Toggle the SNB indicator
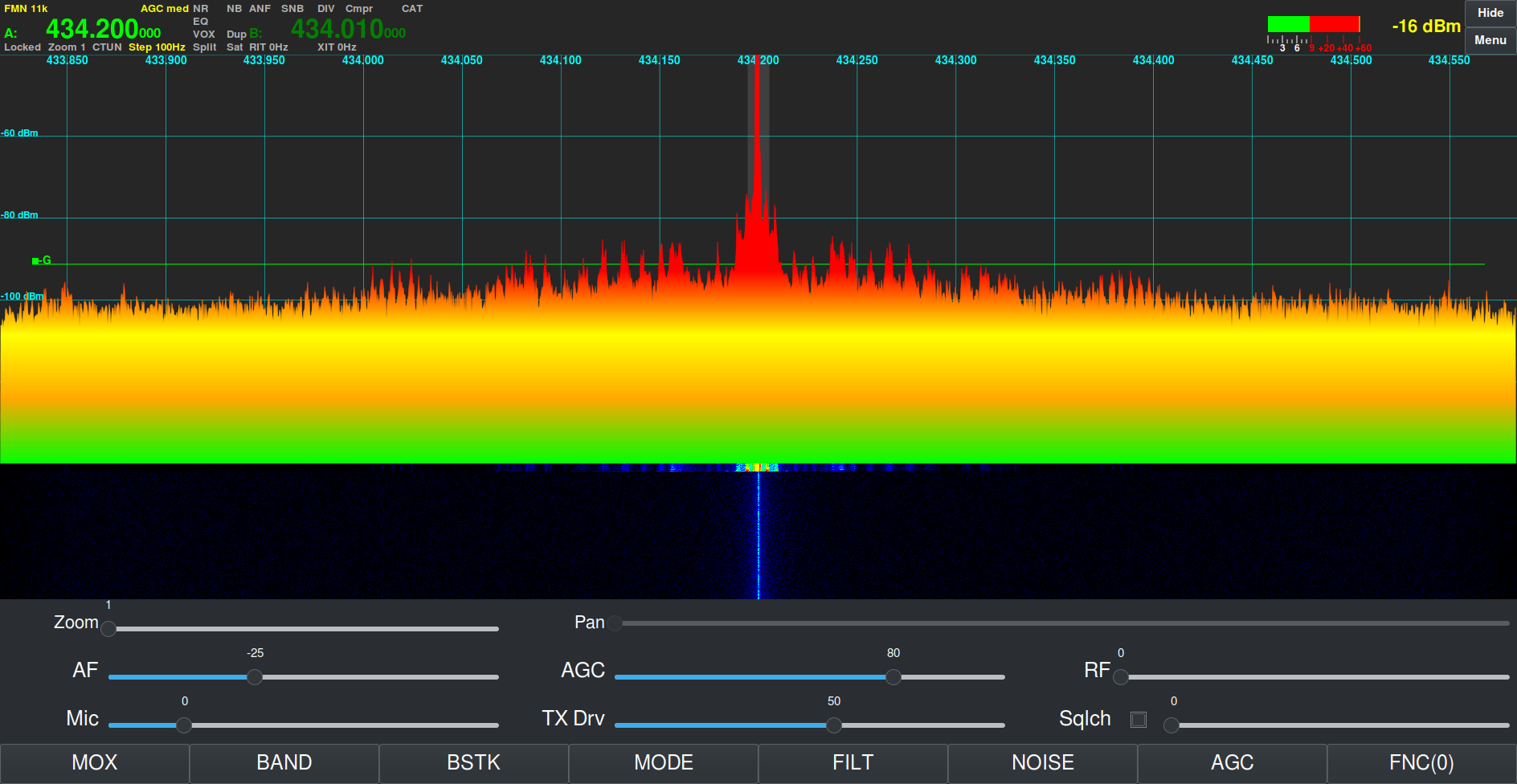This screenshot has height=784, width=1517. coord(292,9)
